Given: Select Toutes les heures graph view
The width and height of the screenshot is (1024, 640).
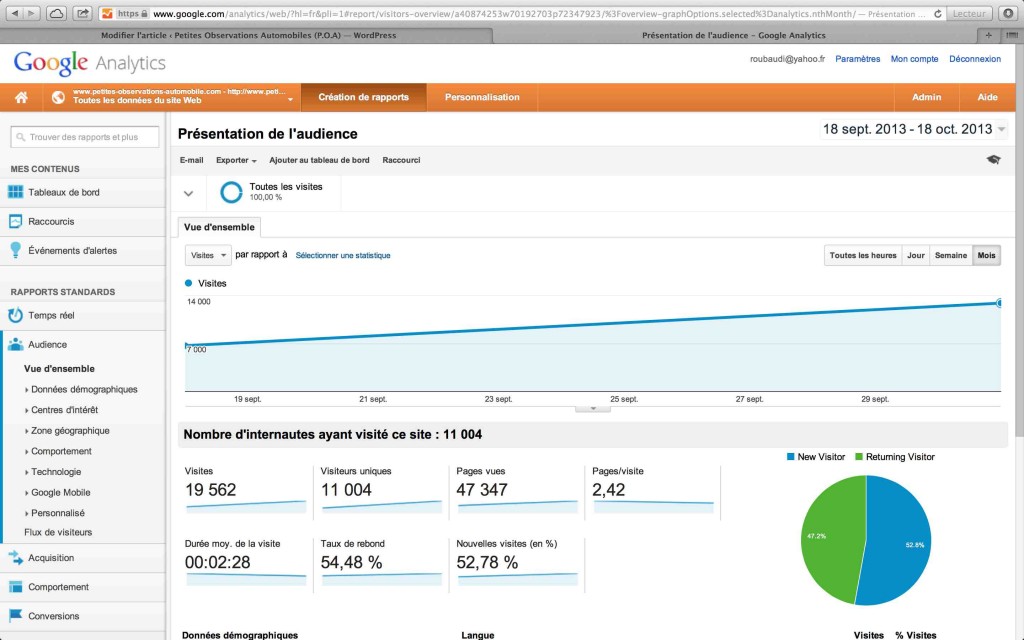Looking at the screenshot, I should tap(863, 255).
